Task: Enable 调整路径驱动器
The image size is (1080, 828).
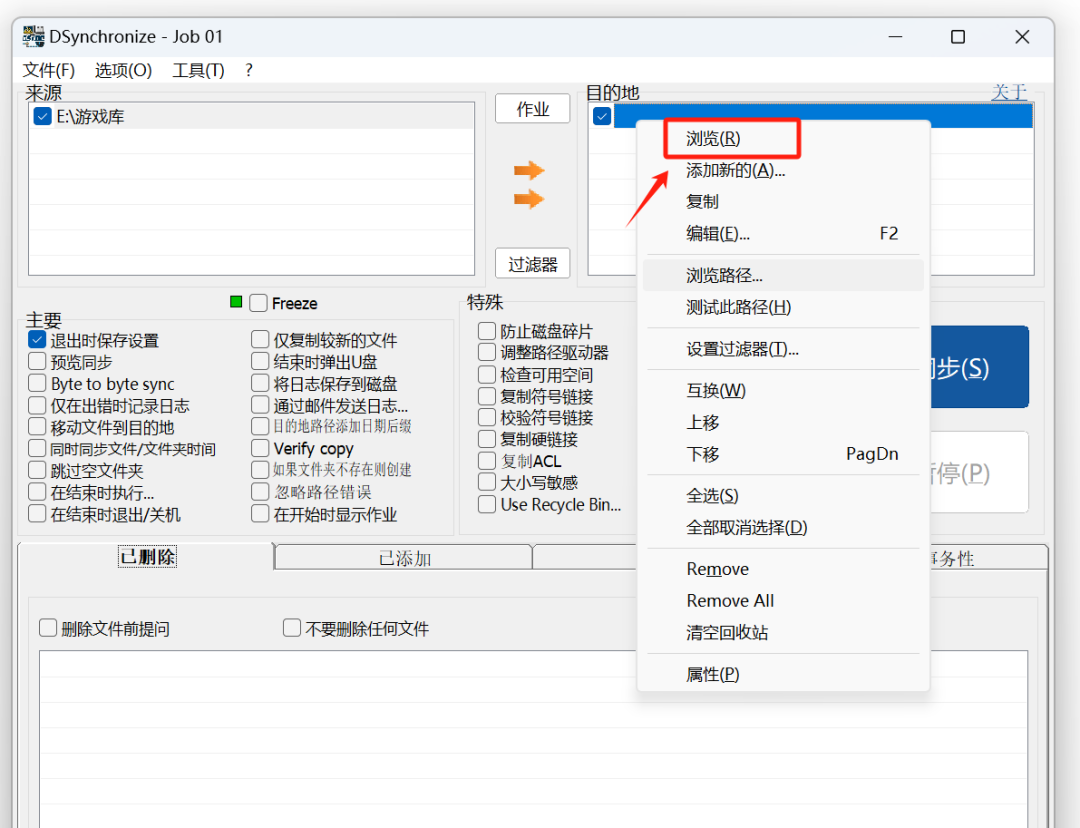Action: (487, 353)
